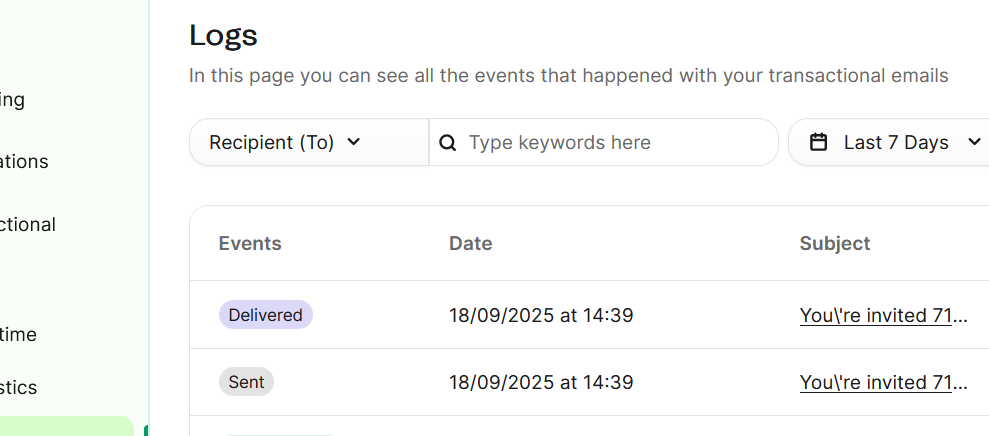Click the date in the Sent row
This screenshot has height=436, width=989.
541,382
